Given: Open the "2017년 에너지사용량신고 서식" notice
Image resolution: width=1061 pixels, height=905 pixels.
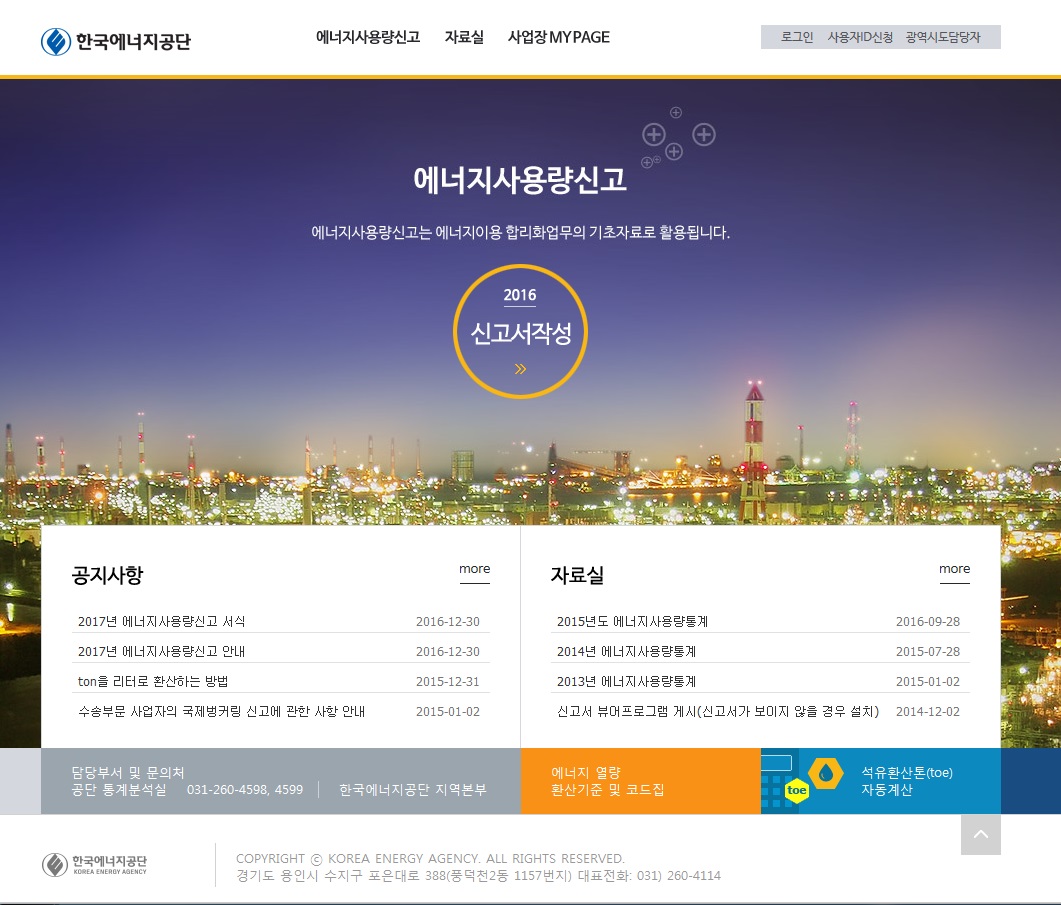Looking at the screenshot, I should [x=162, y=621].
